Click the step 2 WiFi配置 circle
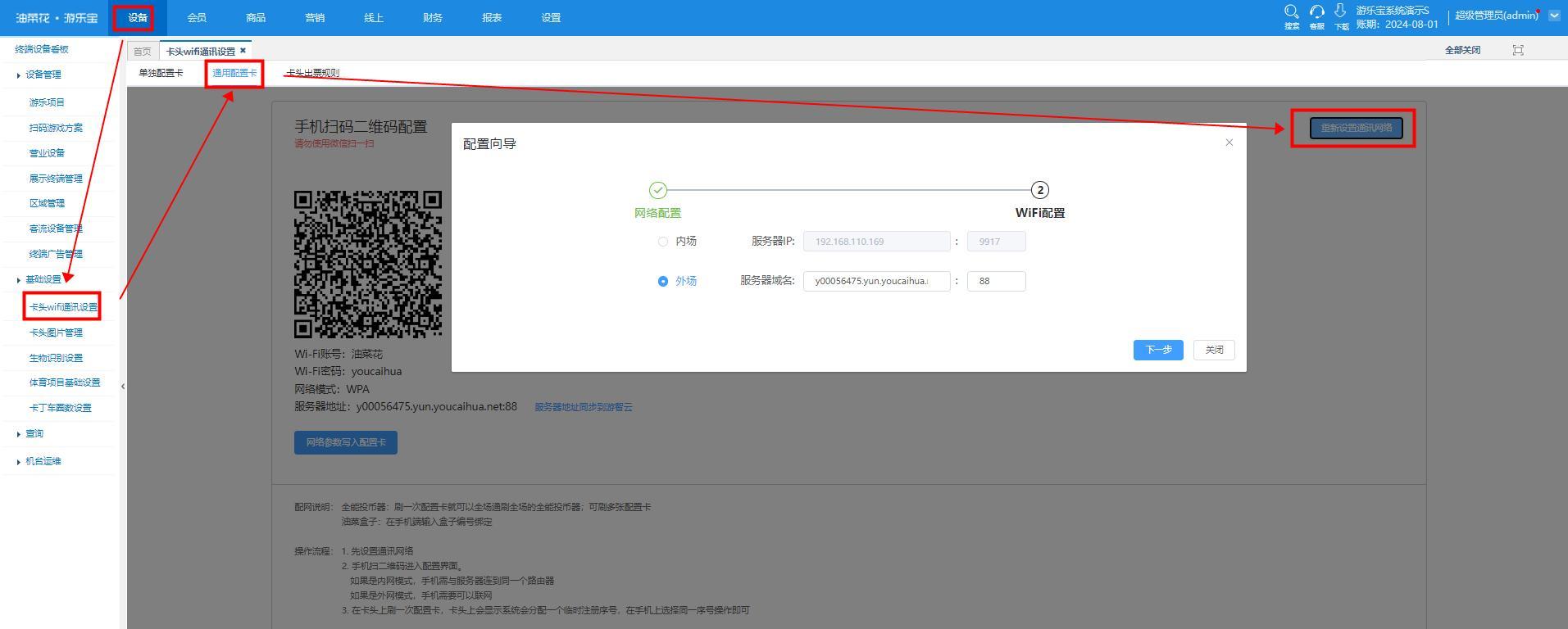This screenshot has height=629, width=1568. tap(1040, 190)
